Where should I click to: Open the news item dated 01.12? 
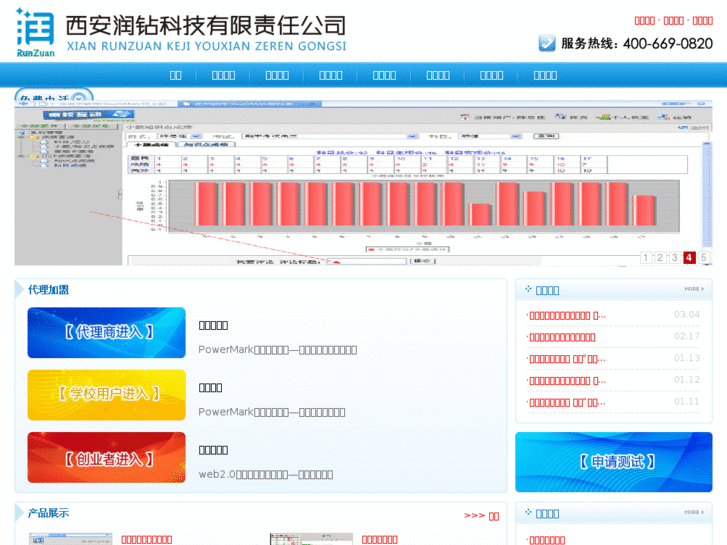coord(567,381)
